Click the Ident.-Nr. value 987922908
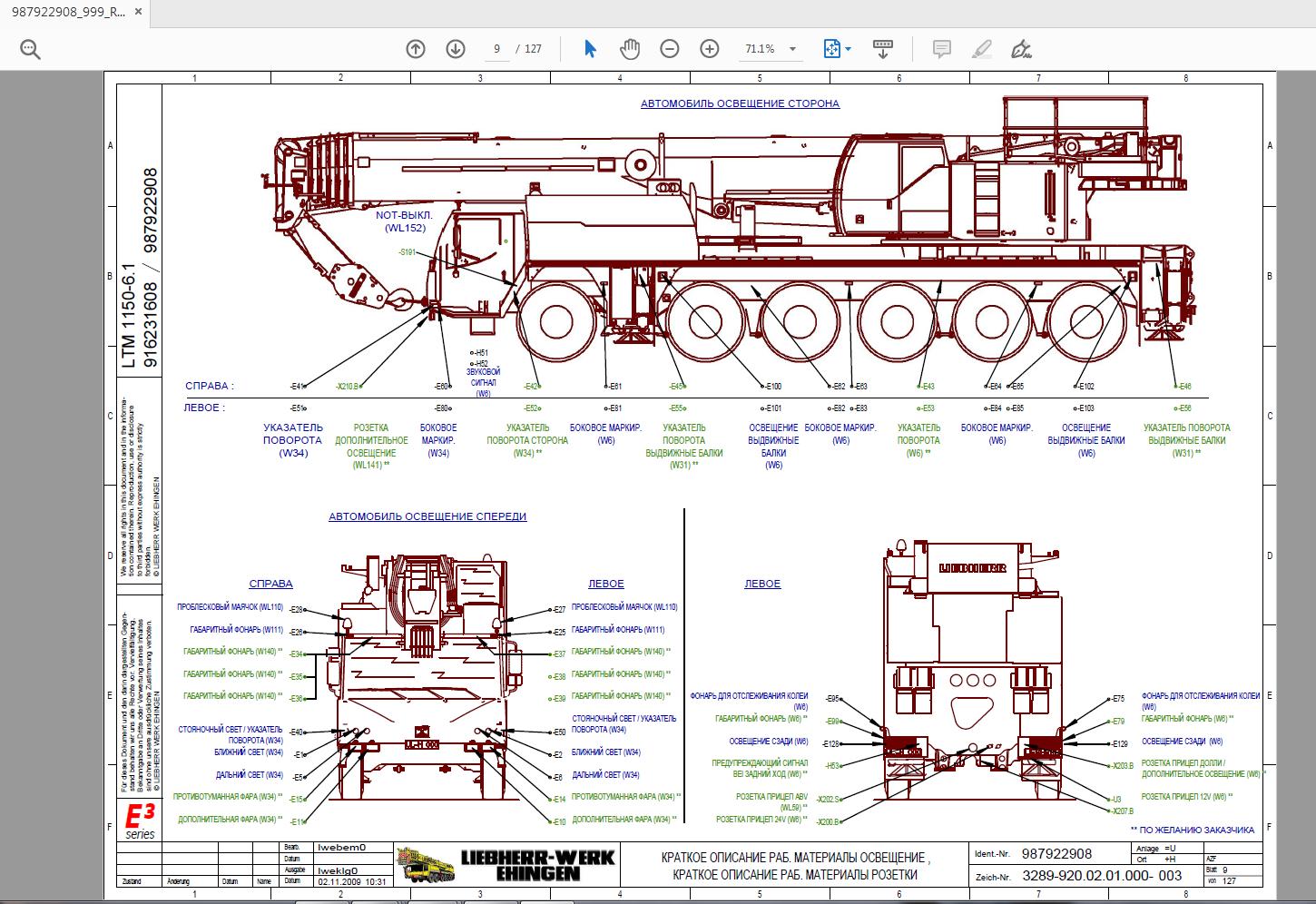The image size is (1316, 904). click(x=1056, y=853)
